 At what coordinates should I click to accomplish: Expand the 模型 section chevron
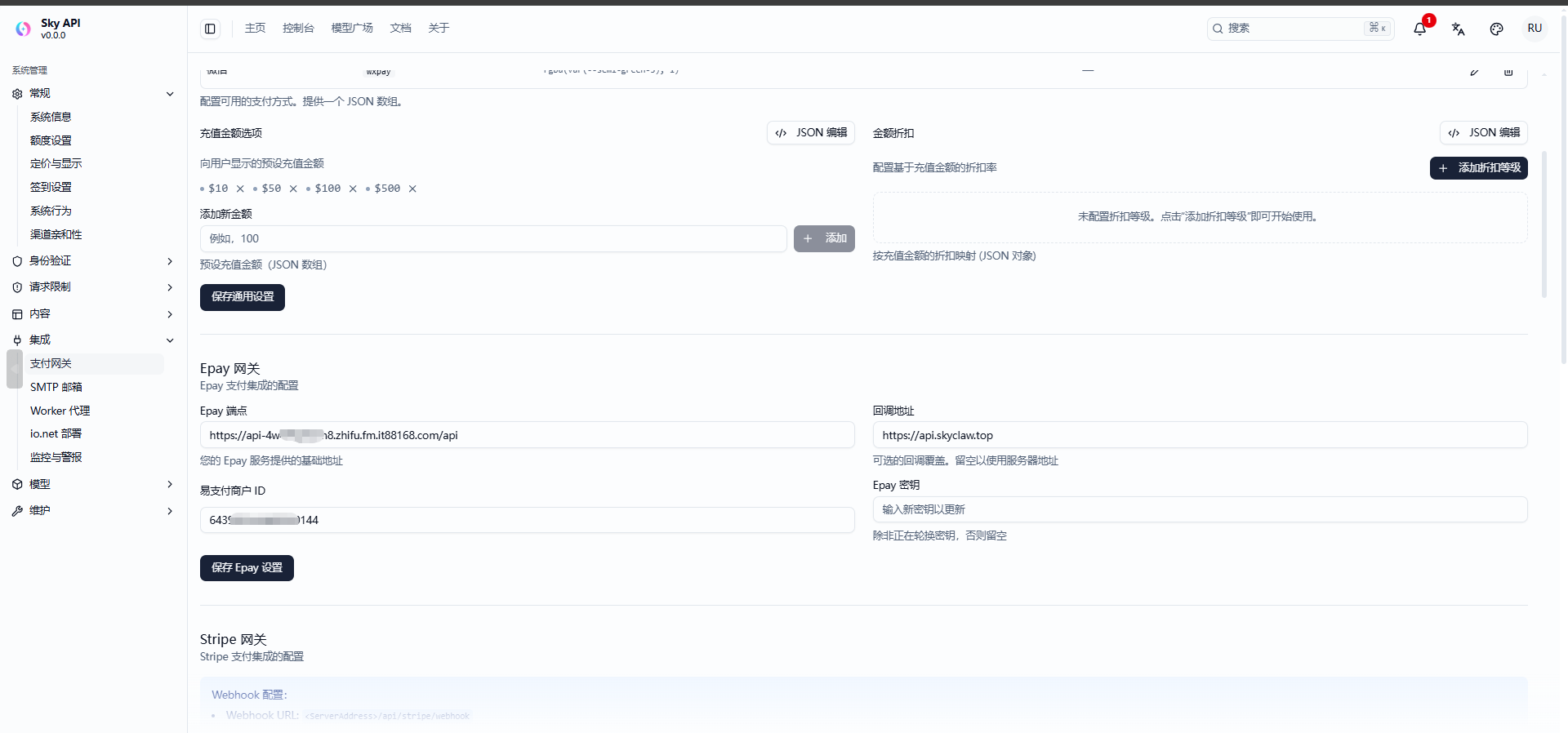(170, 485)
